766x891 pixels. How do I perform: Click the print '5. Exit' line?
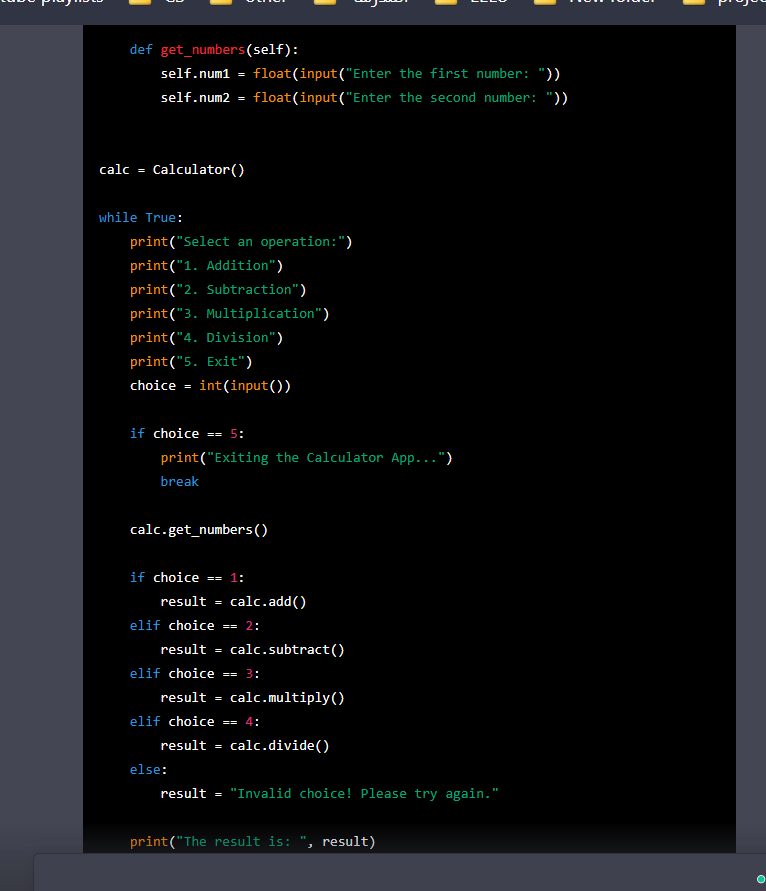pyautogui.click(x=191, y=362)
